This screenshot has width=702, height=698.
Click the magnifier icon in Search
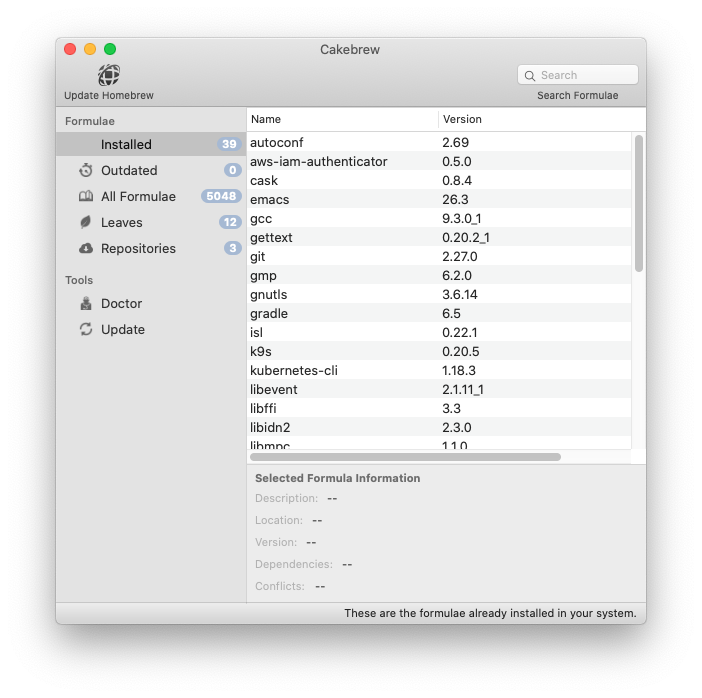pos(530,75)
